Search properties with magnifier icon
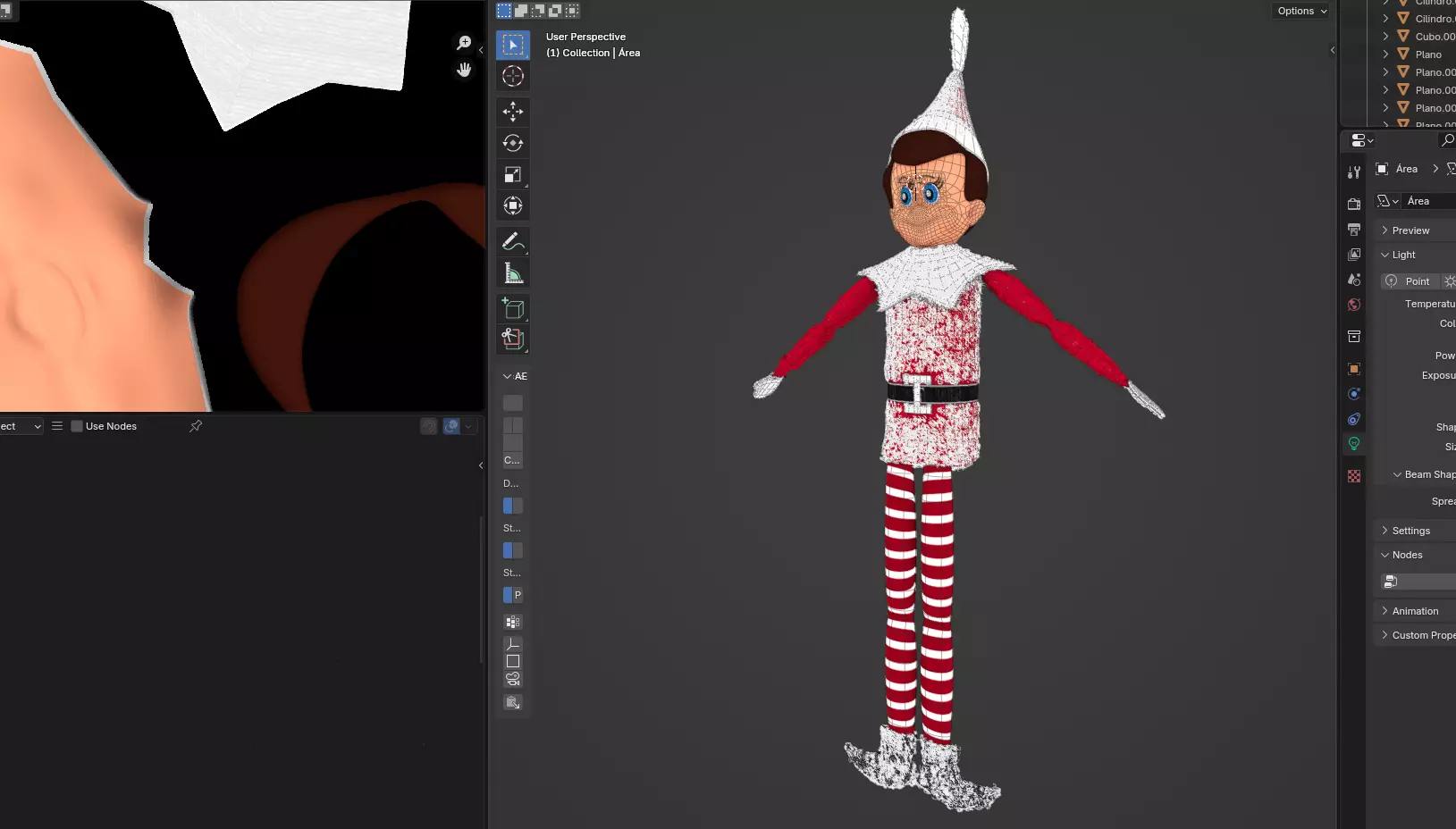Image resolution: width=1456 pixels, height=829 pixels. pos(1447,140)
